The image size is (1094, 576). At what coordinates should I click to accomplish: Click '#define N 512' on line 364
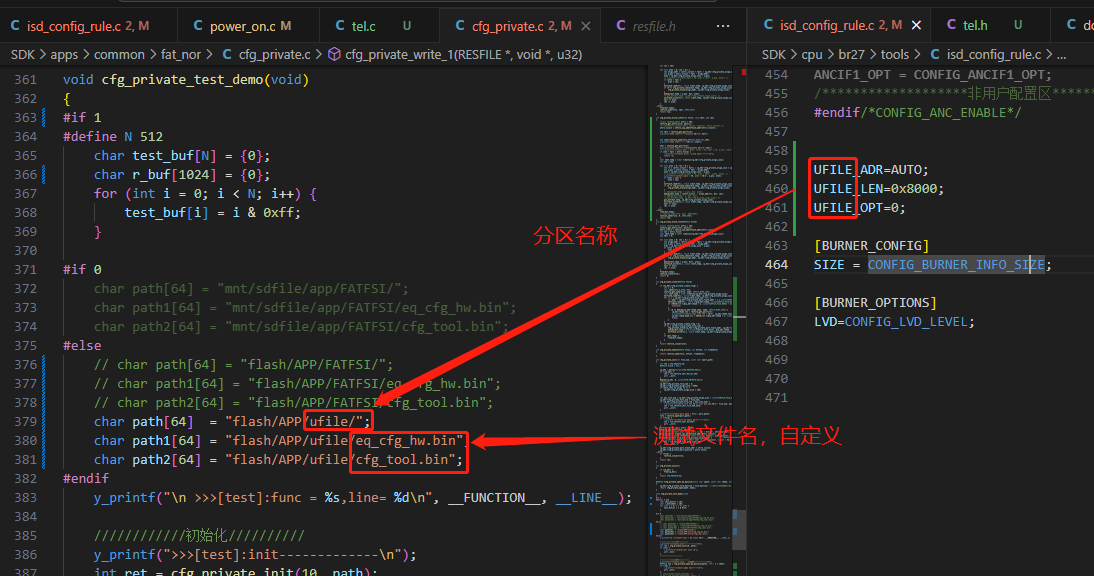pyautogui.click(x=113, y=137)
